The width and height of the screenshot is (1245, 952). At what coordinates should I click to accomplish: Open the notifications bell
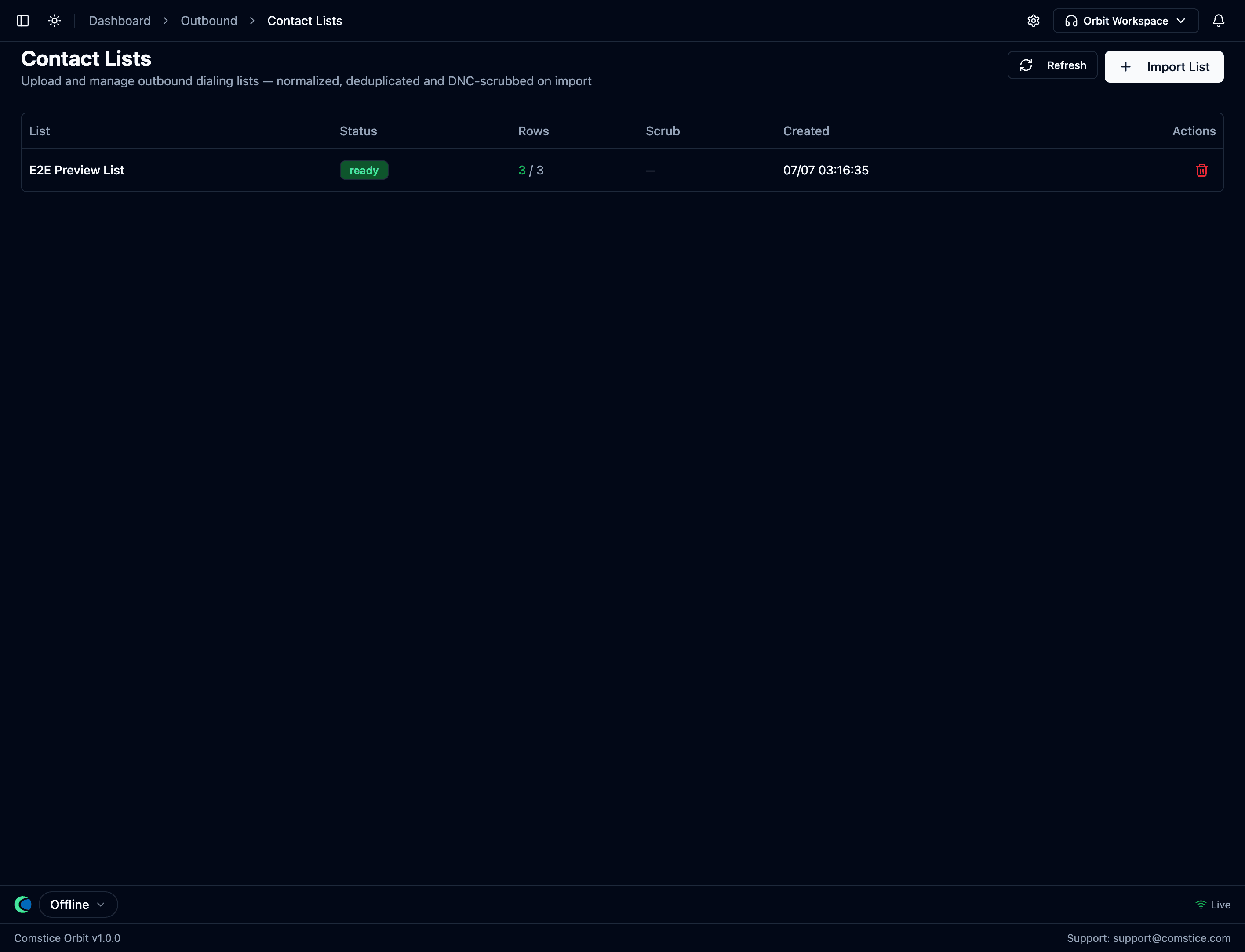click(1218, 21)
